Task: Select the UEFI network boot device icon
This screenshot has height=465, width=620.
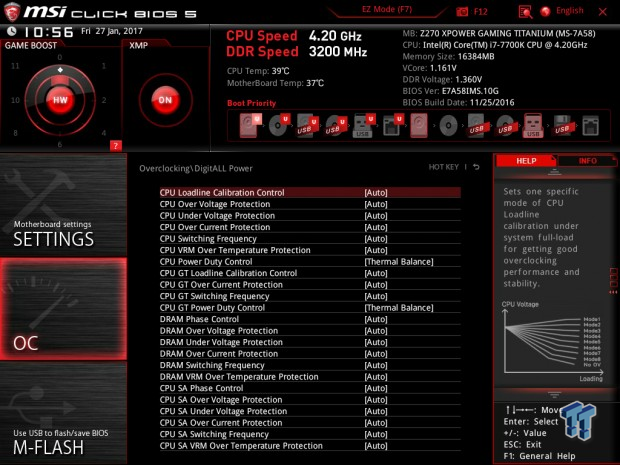Action: [x=393, y=125]
